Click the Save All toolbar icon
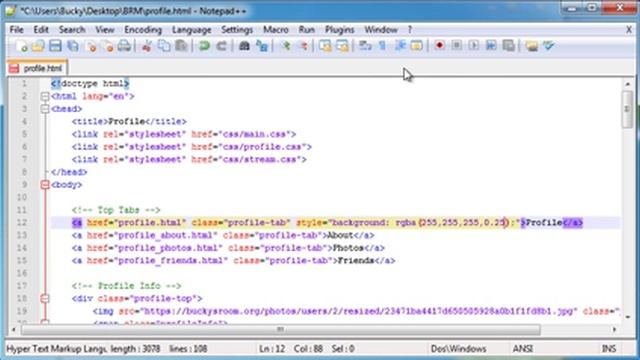The height and width of the screenshot is (360, 640). coord(73,46)
